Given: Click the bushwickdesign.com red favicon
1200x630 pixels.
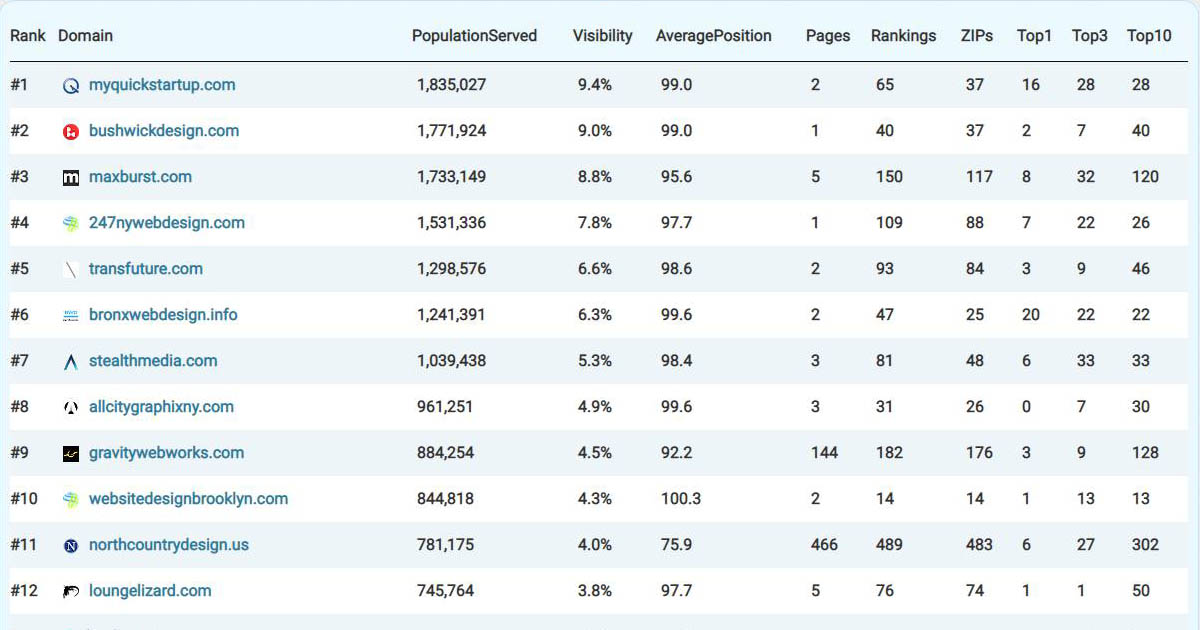Looking at the screenshot, I should tap(70, 131).
